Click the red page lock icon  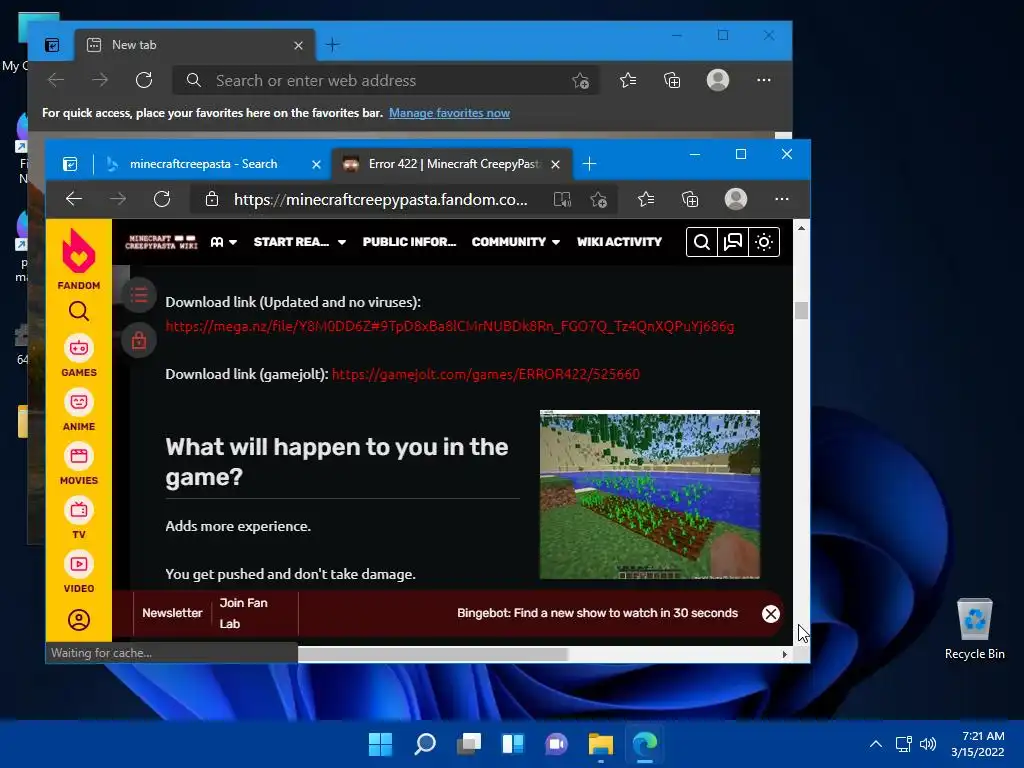[138, 340]
